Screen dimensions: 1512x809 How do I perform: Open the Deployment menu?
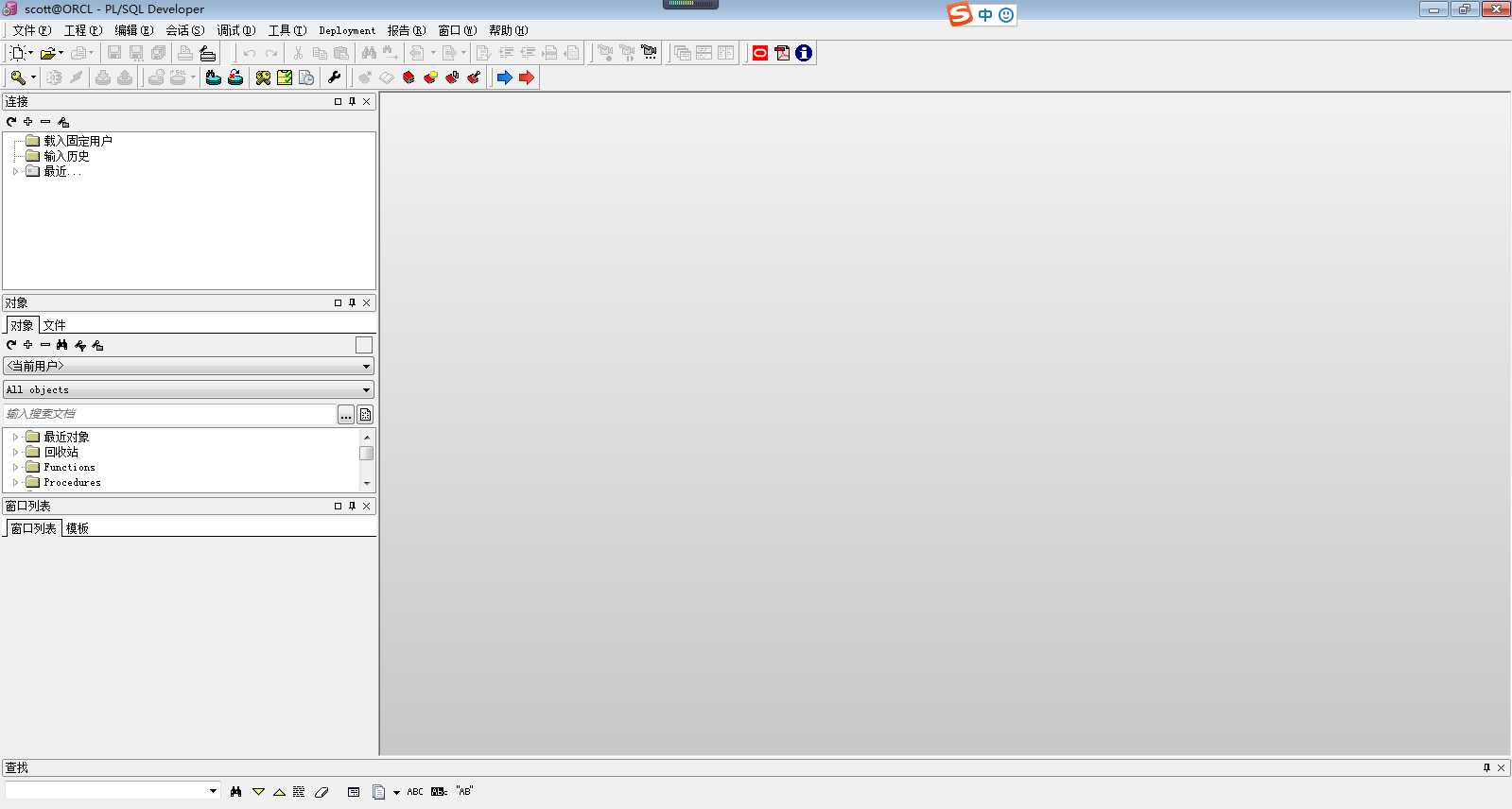347,30
